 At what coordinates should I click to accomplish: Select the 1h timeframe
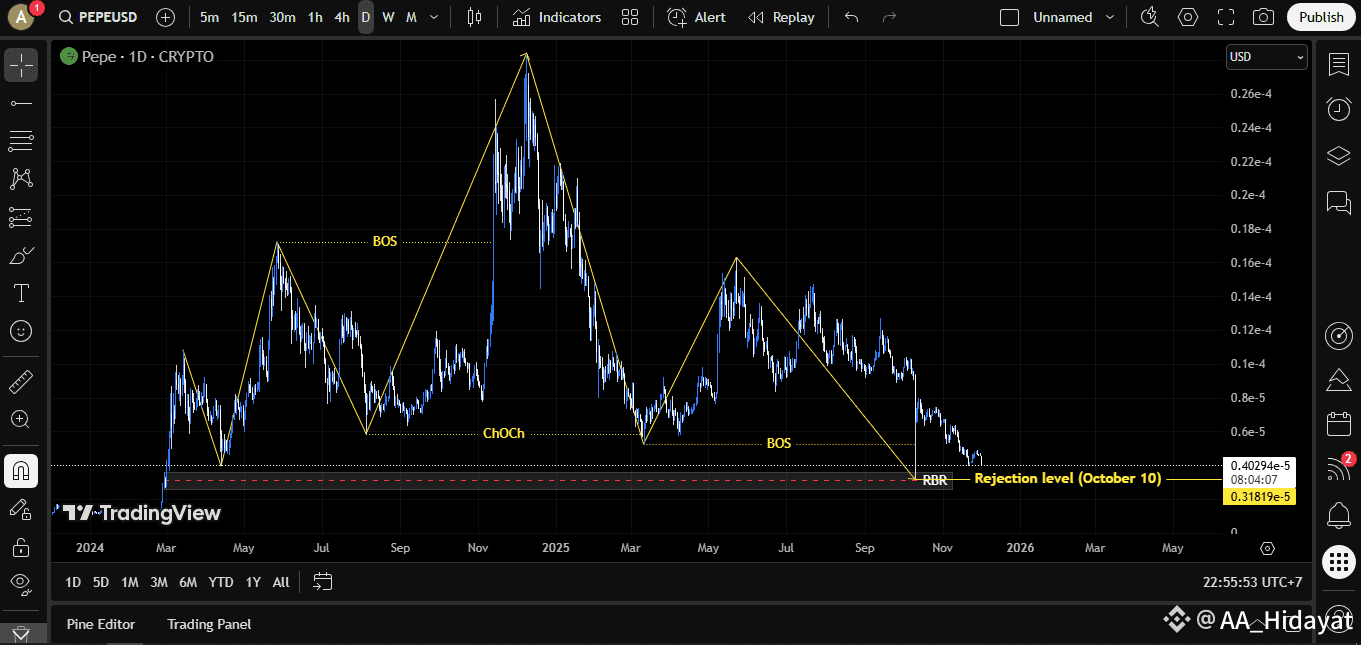pos(315,17)
